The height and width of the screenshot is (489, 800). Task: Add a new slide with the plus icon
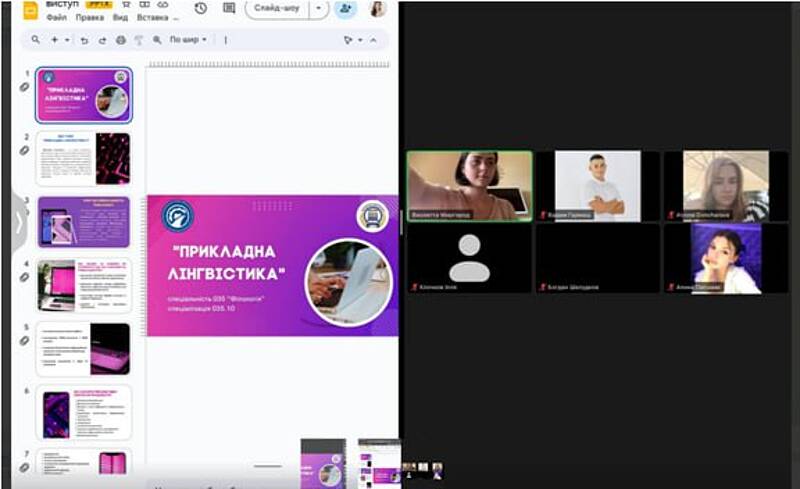coord(54,40)
